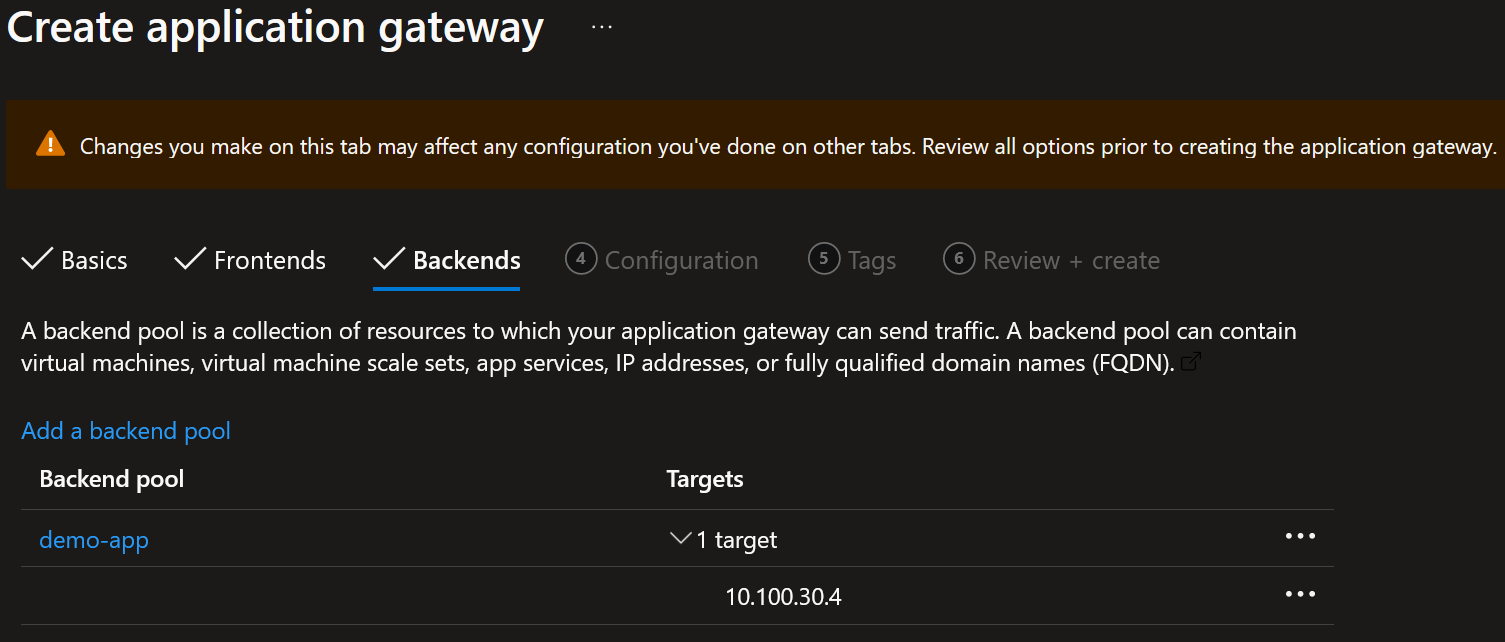Collapse the 1 target chevron
This screenshot has width=1505, height=642.
point(680,539)
